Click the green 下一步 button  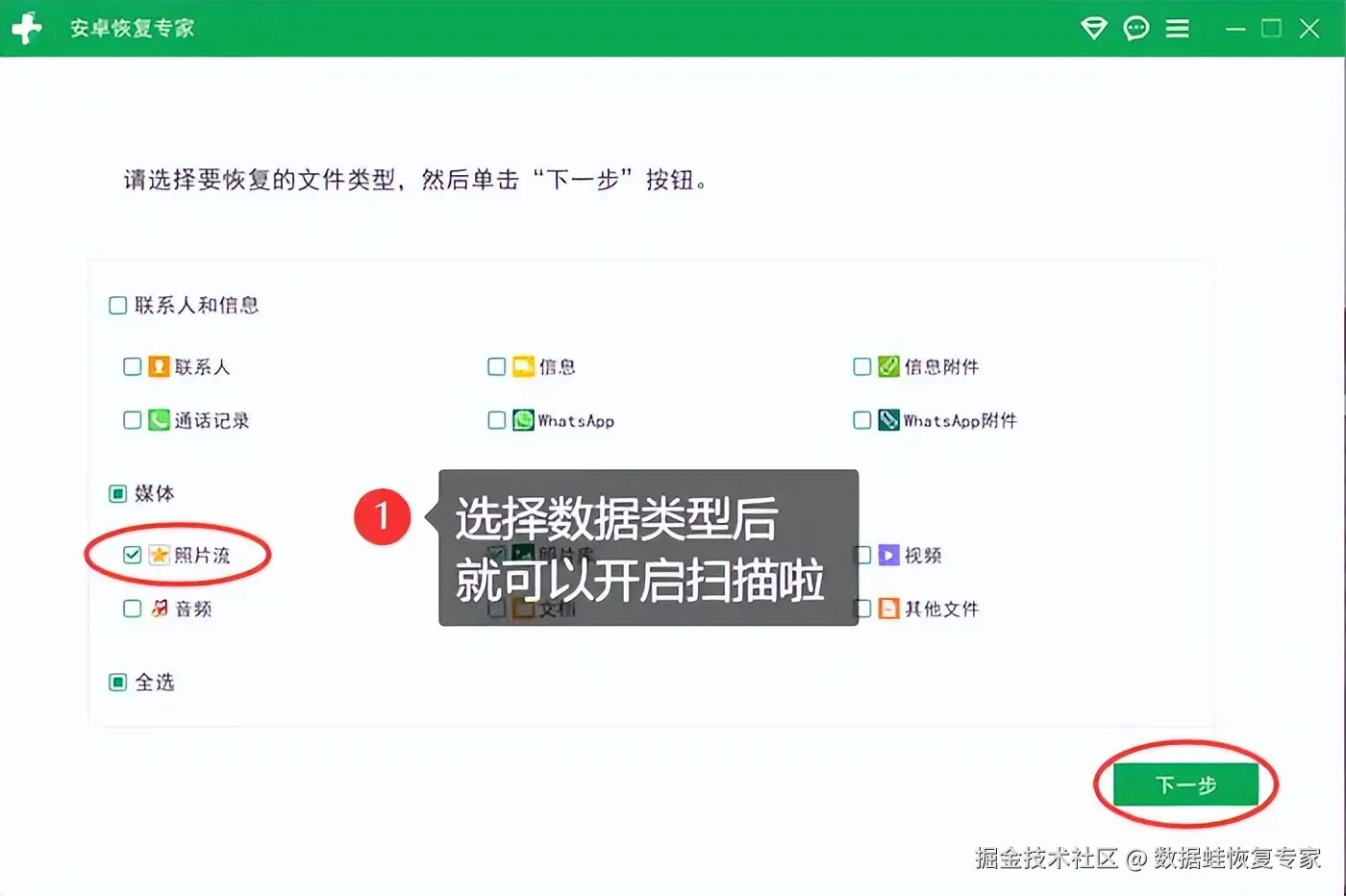(1185, 784)
